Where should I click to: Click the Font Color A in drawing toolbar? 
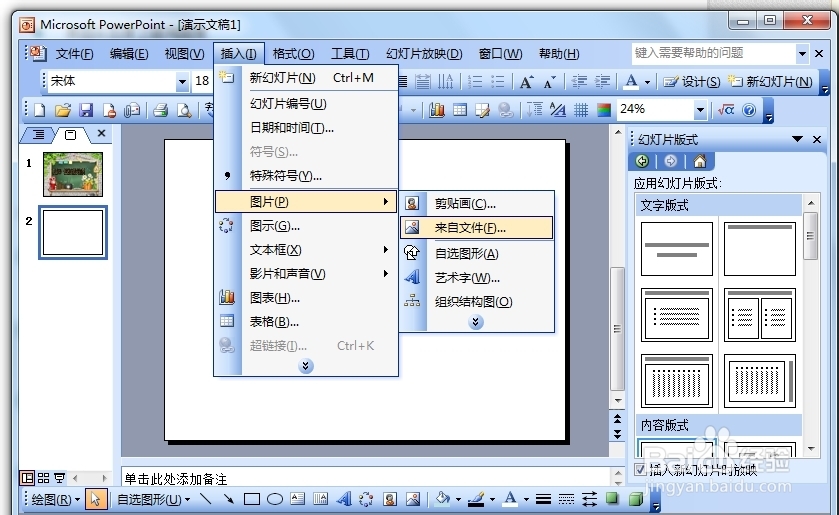tap(510, 499)
